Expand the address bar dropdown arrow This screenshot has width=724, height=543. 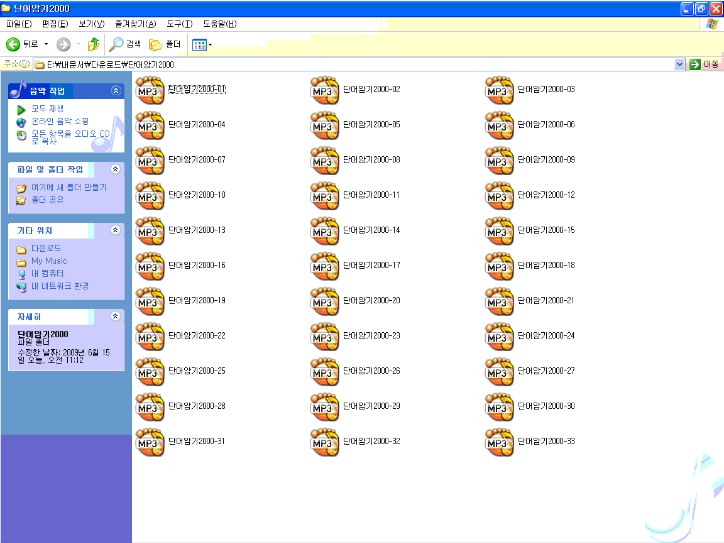click(679, 64)
